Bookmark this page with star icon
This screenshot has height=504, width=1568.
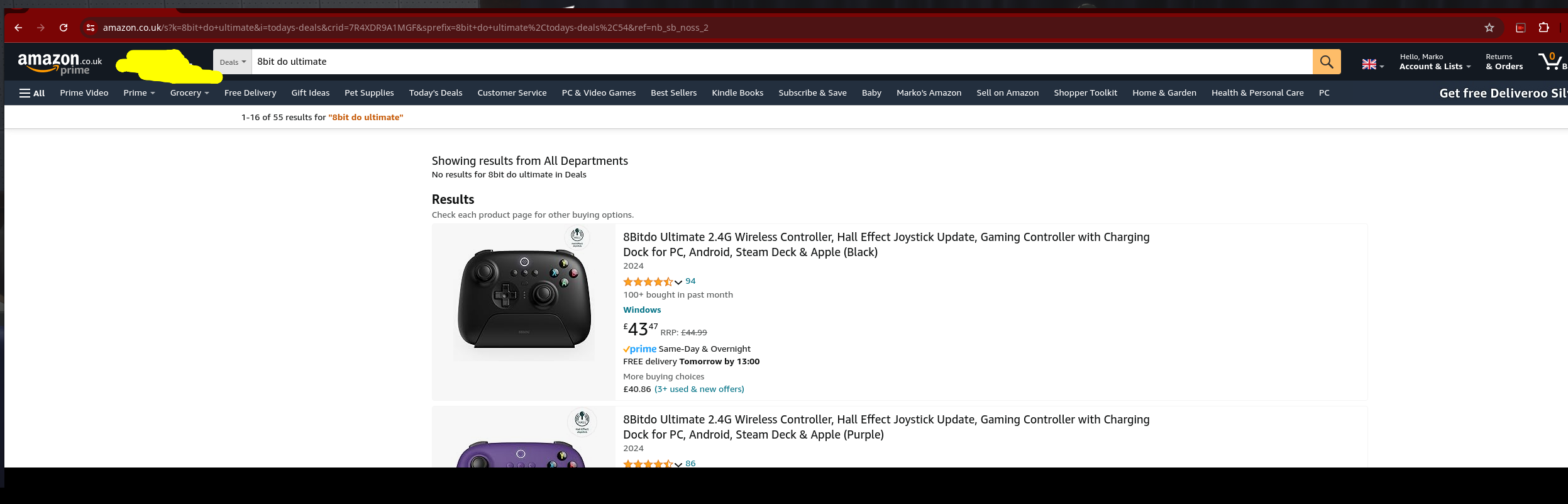click(1489, 28)
